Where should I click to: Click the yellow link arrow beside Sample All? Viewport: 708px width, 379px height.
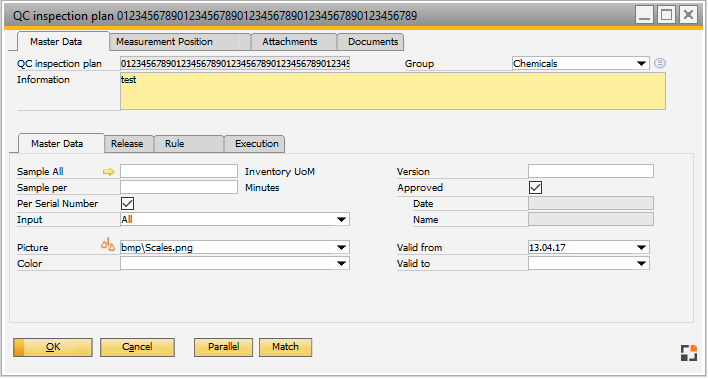point(109,172)
